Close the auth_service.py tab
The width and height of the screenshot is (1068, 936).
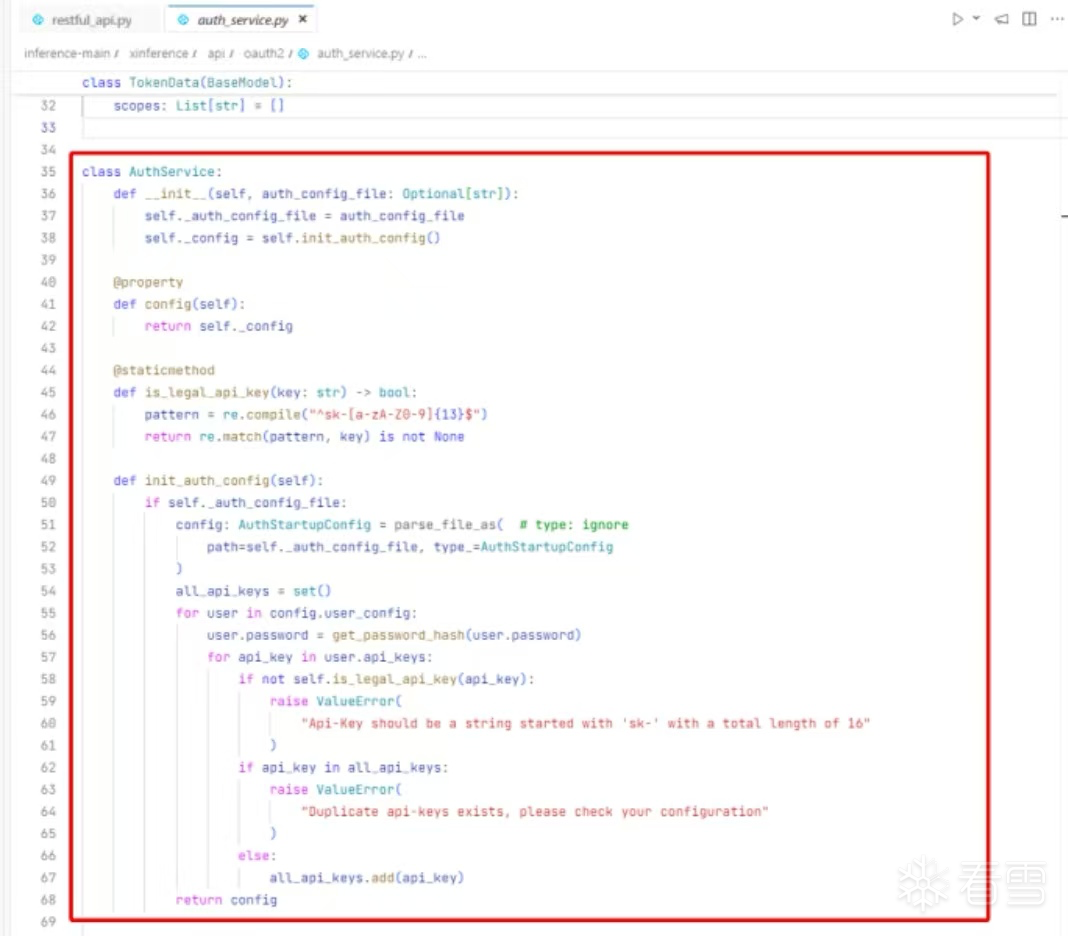pyautogui.click(x=303, y=19)
